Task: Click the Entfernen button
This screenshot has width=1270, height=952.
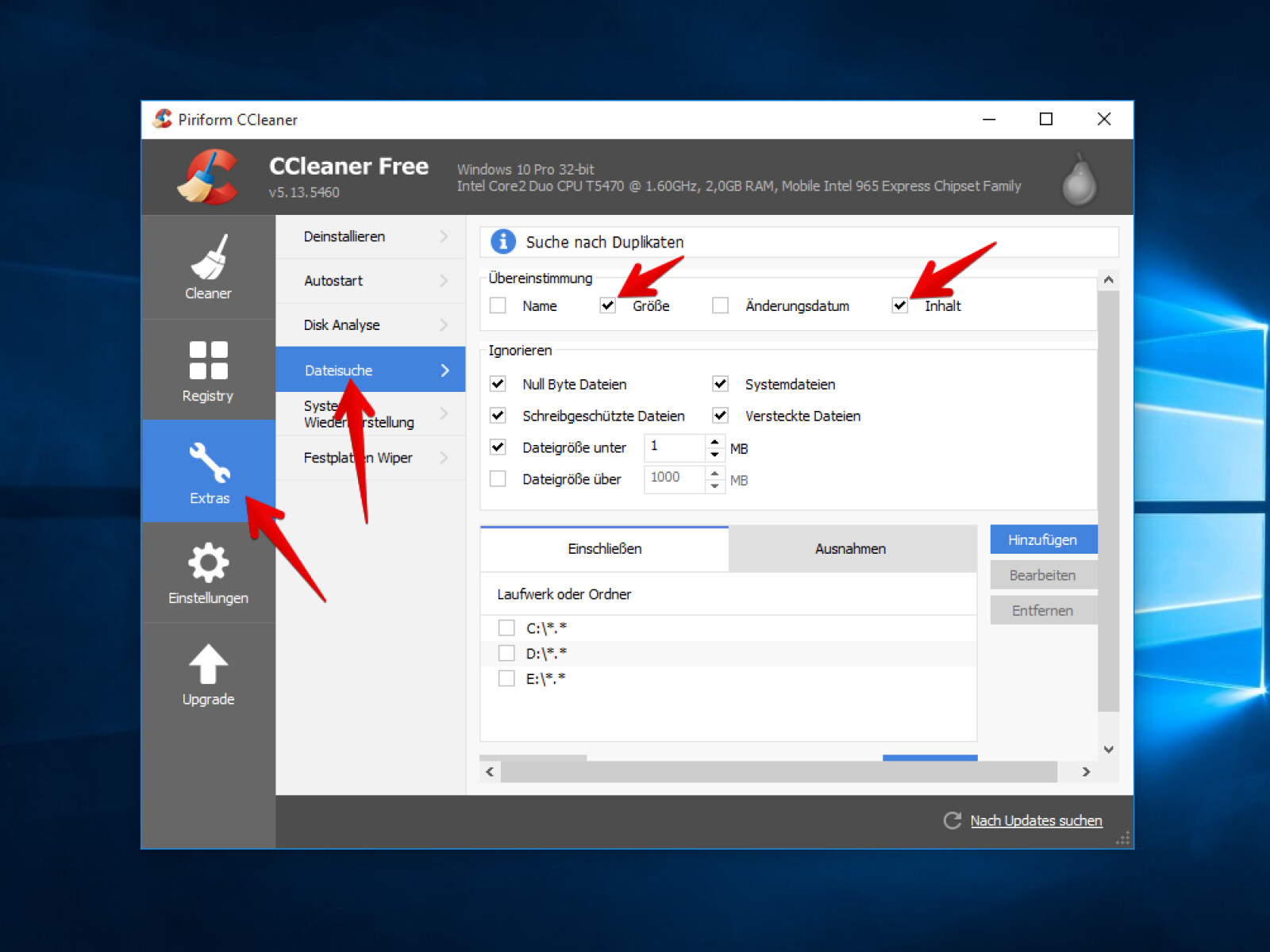Action: pyautogui.click(x=1043, y=610)
